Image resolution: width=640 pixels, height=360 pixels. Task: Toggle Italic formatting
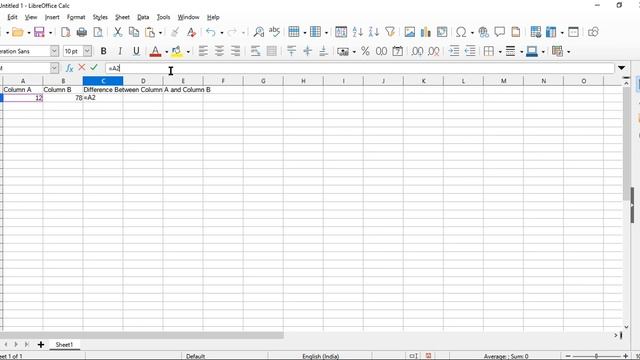(120, 51)
